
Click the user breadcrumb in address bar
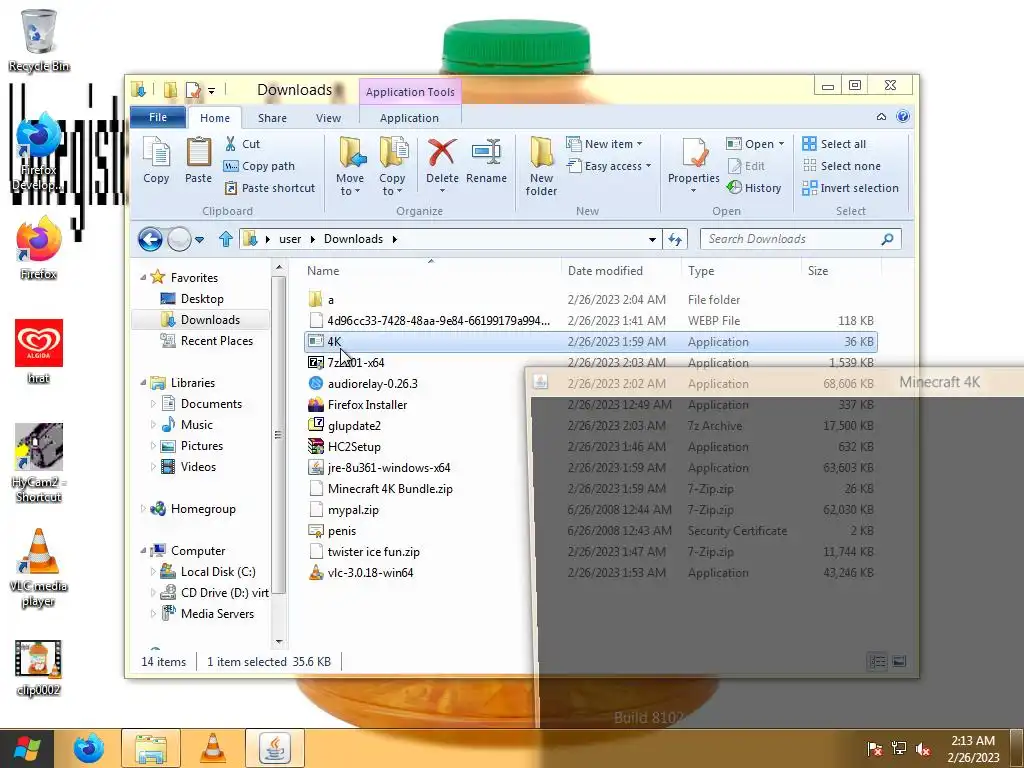tap(290, 239)
